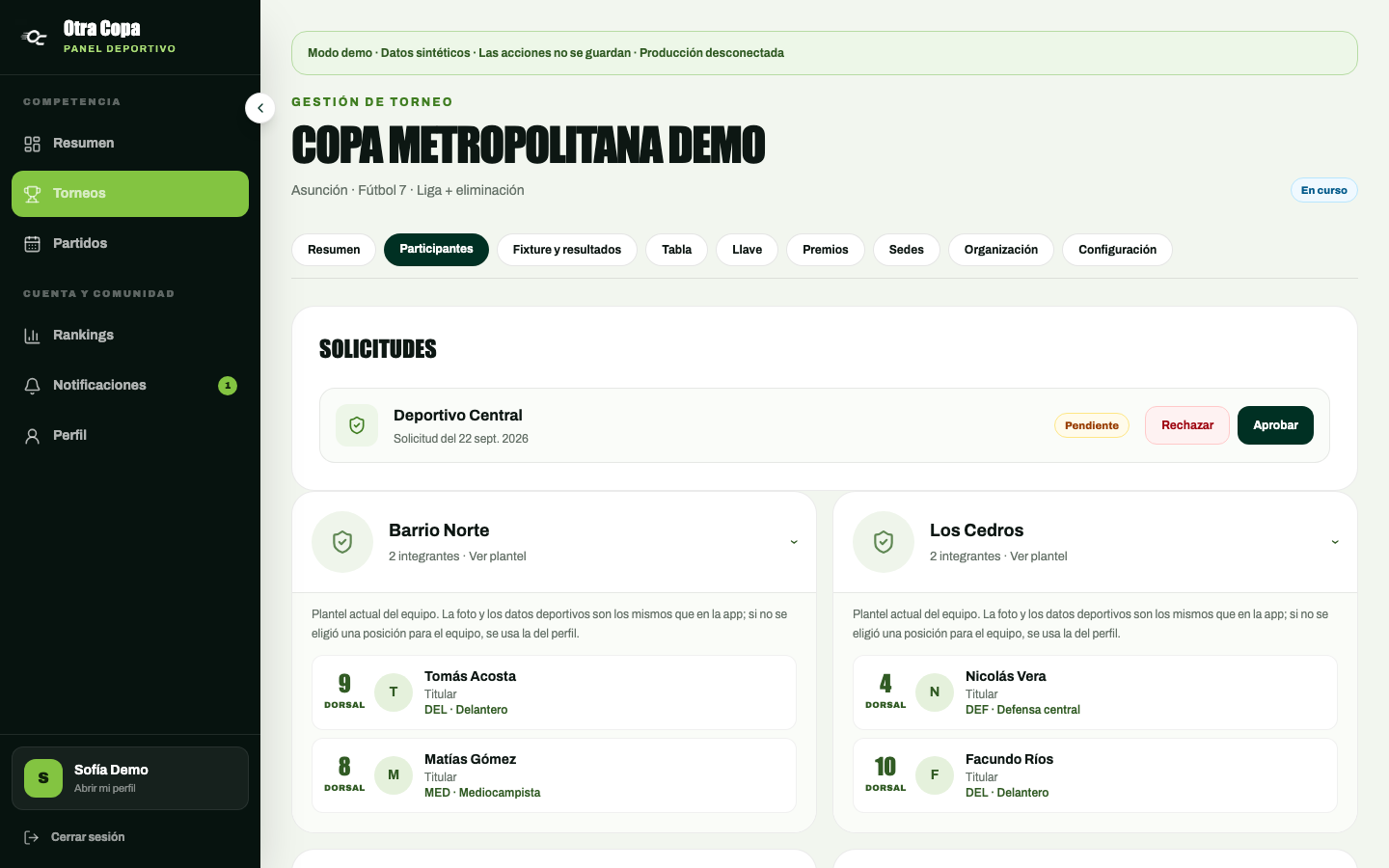Open the Tabla tab
The height and width of the screenshot is (868, 1389).
[x=676, y=250]
